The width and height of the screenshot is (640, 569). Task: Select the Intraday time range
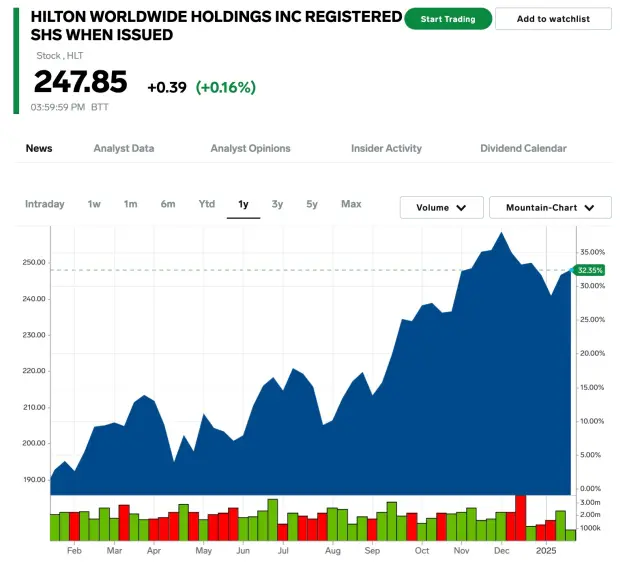tap(44, 204)
